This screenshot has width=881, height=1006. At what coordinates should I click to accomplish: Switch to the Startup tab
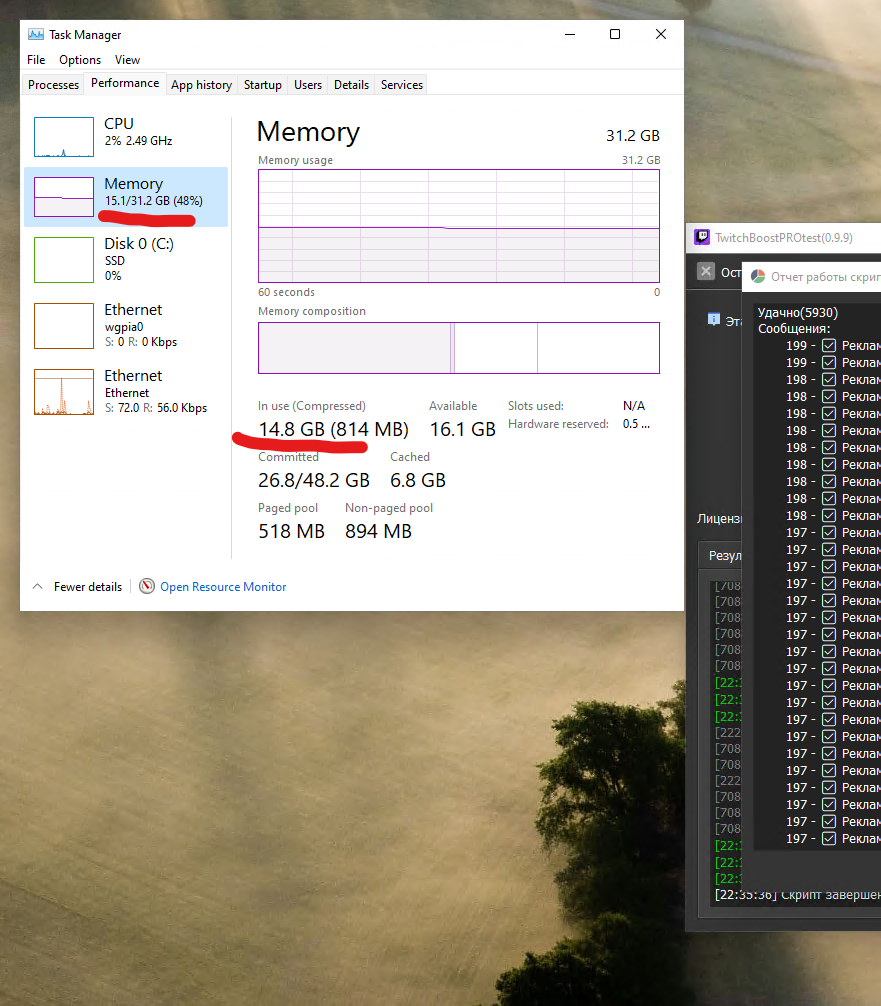[x=262, y=85]
